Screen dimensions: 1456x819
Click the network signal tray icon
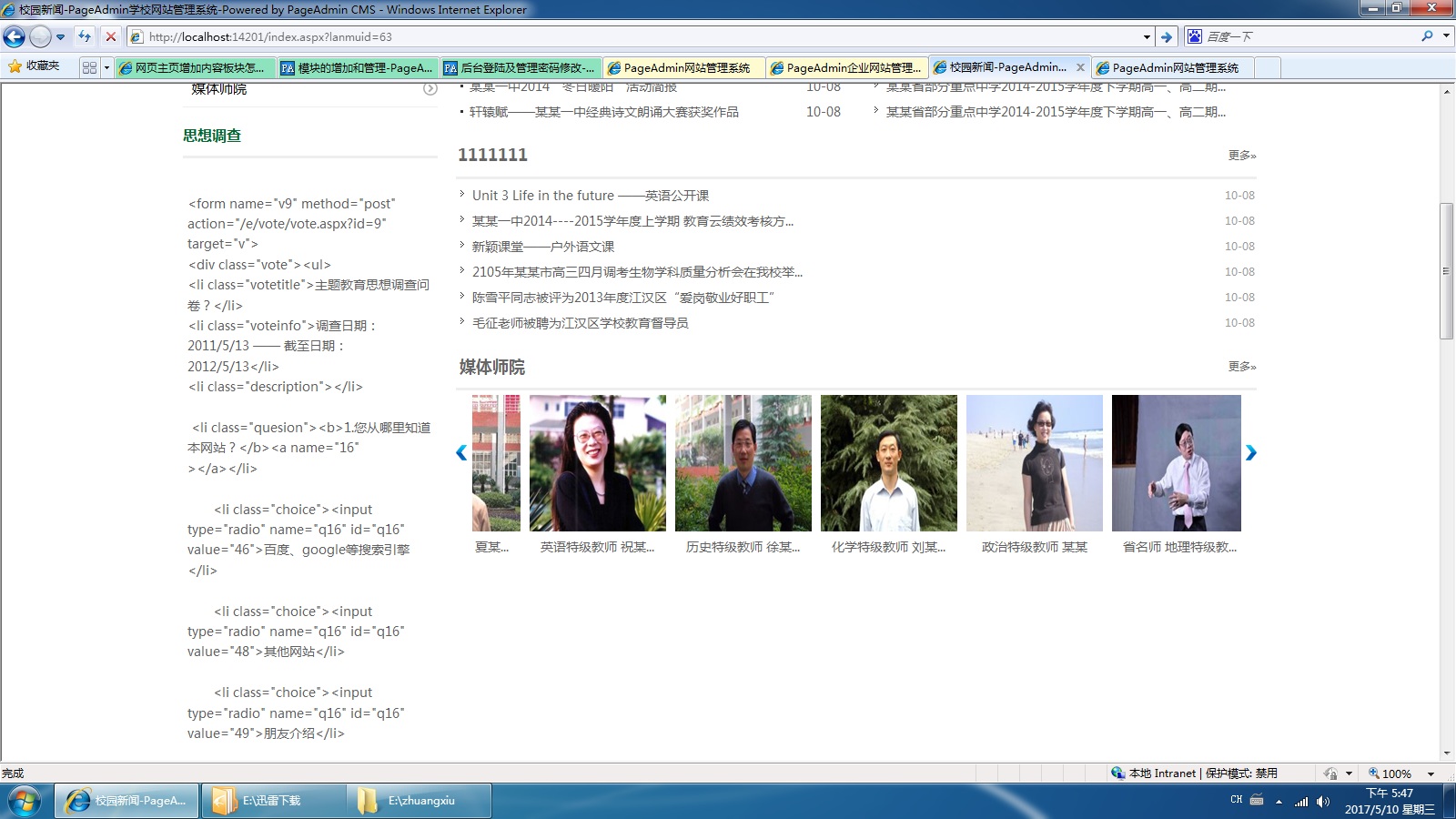click(x=1301, y=801)
